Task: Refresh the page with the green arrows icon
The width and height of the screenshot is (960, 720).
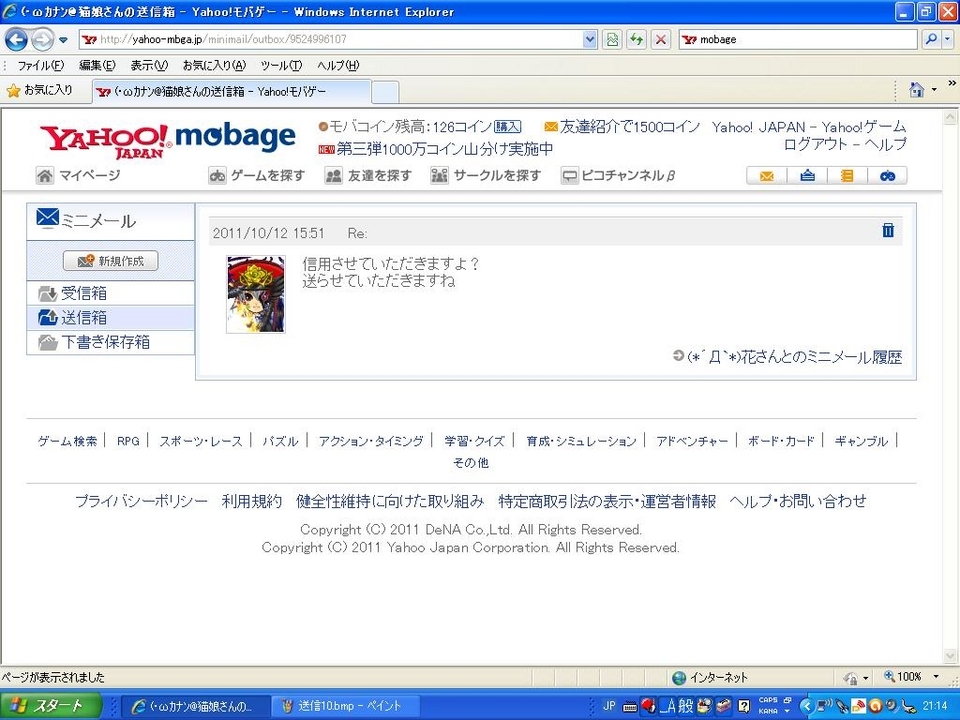Action: coord(636,40)
